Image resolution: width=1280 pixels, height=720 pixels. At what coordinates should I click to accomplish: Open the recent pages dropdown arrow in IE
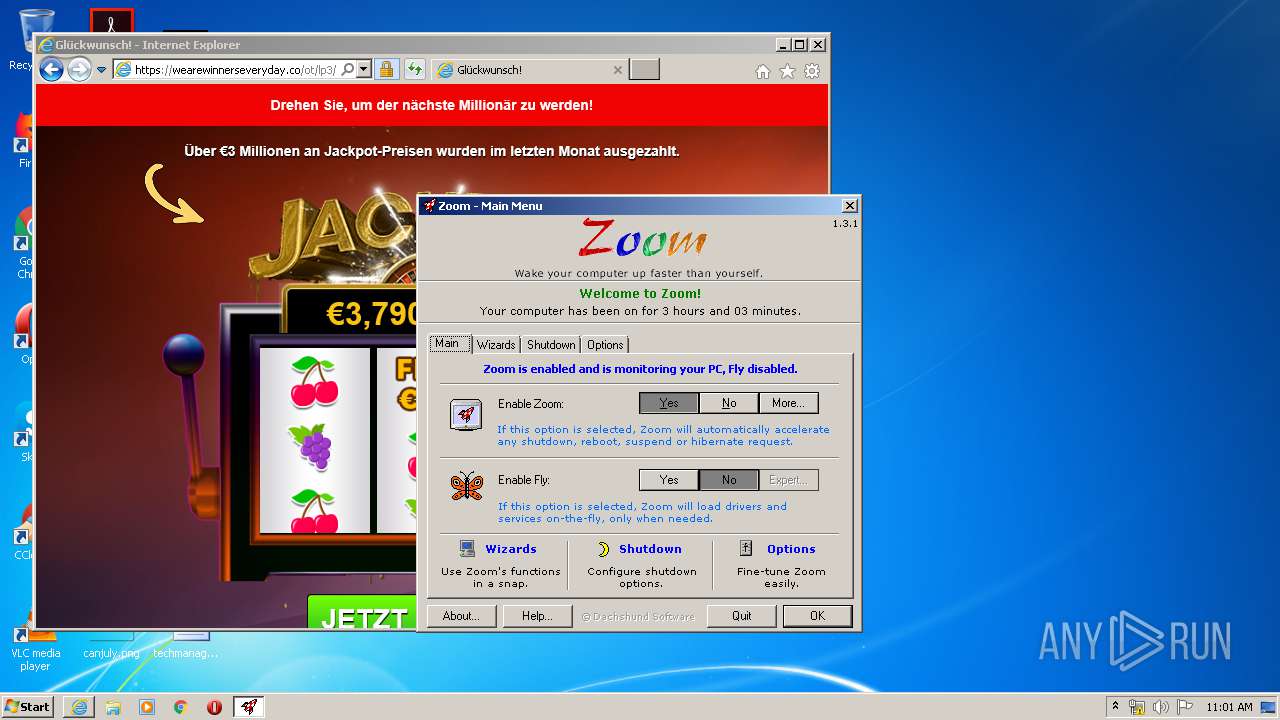click(101, 70)
